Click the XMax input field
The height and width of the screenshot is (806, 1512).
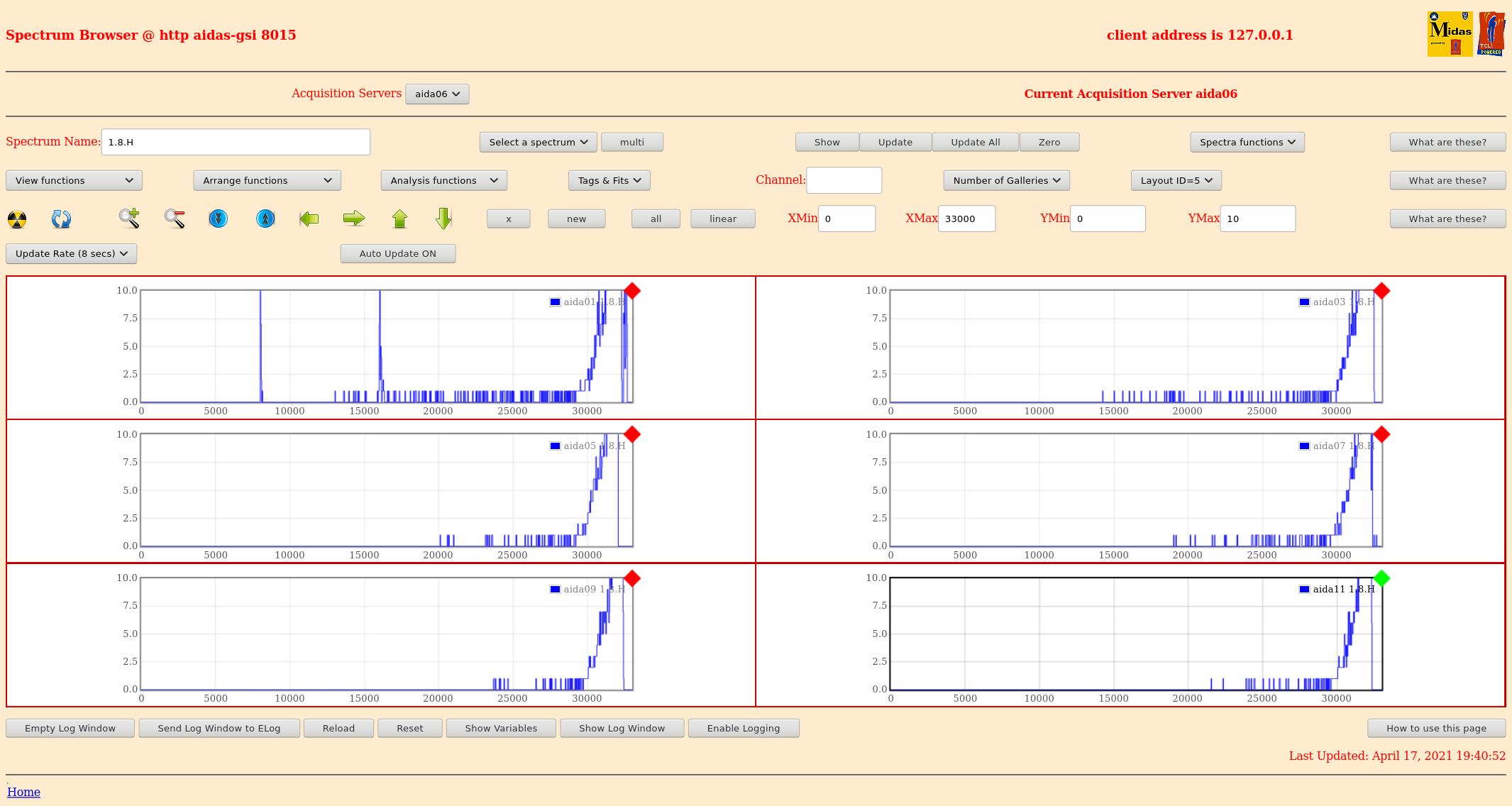click(x=966, y=219)
